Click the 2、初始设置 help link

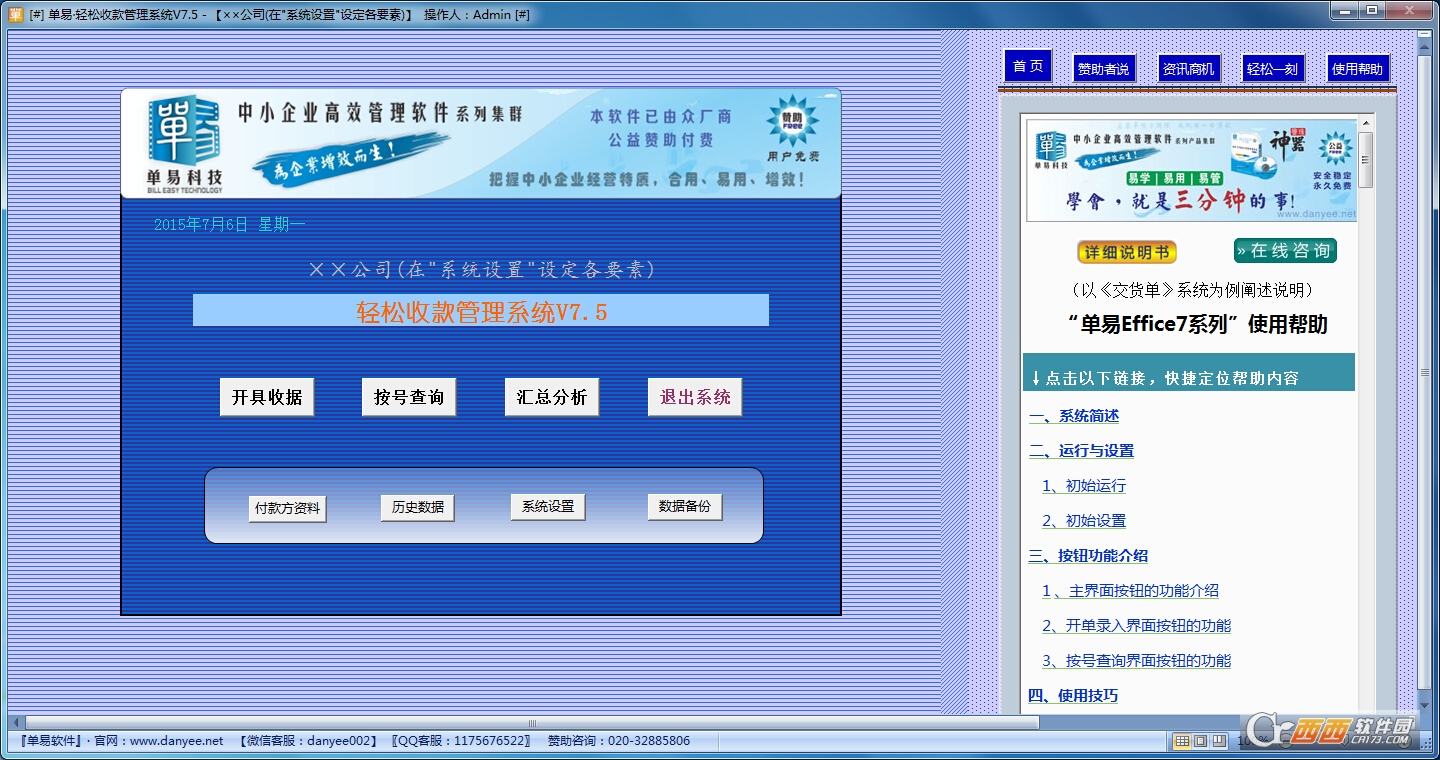(1084, 521)
